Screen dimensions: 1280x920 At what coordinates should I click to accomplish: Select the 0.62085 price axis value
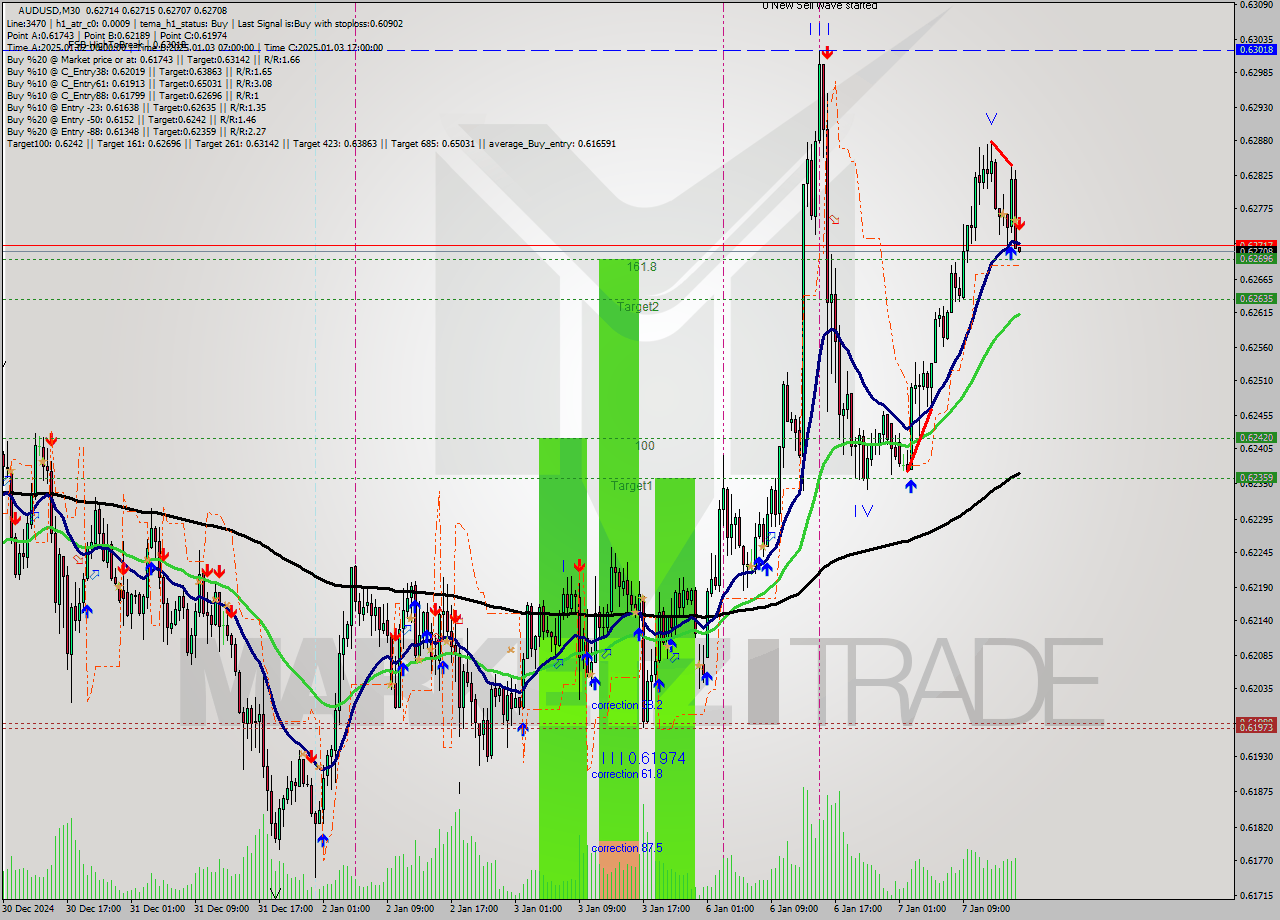point(1256,655)
